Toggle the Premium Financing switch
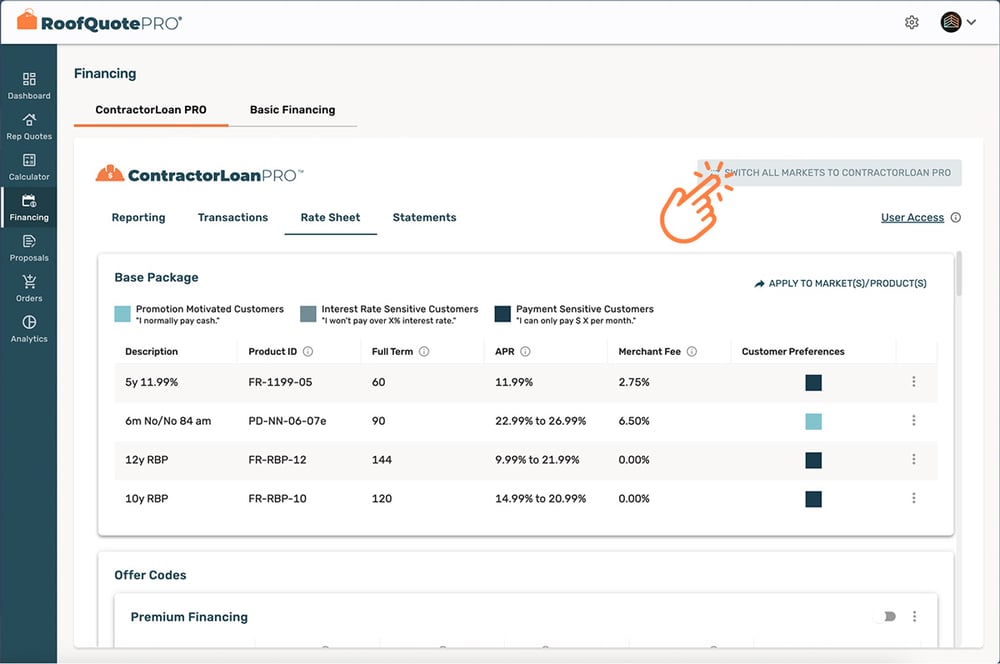Screen dimensions: 1000x664 tap(885, 616)
